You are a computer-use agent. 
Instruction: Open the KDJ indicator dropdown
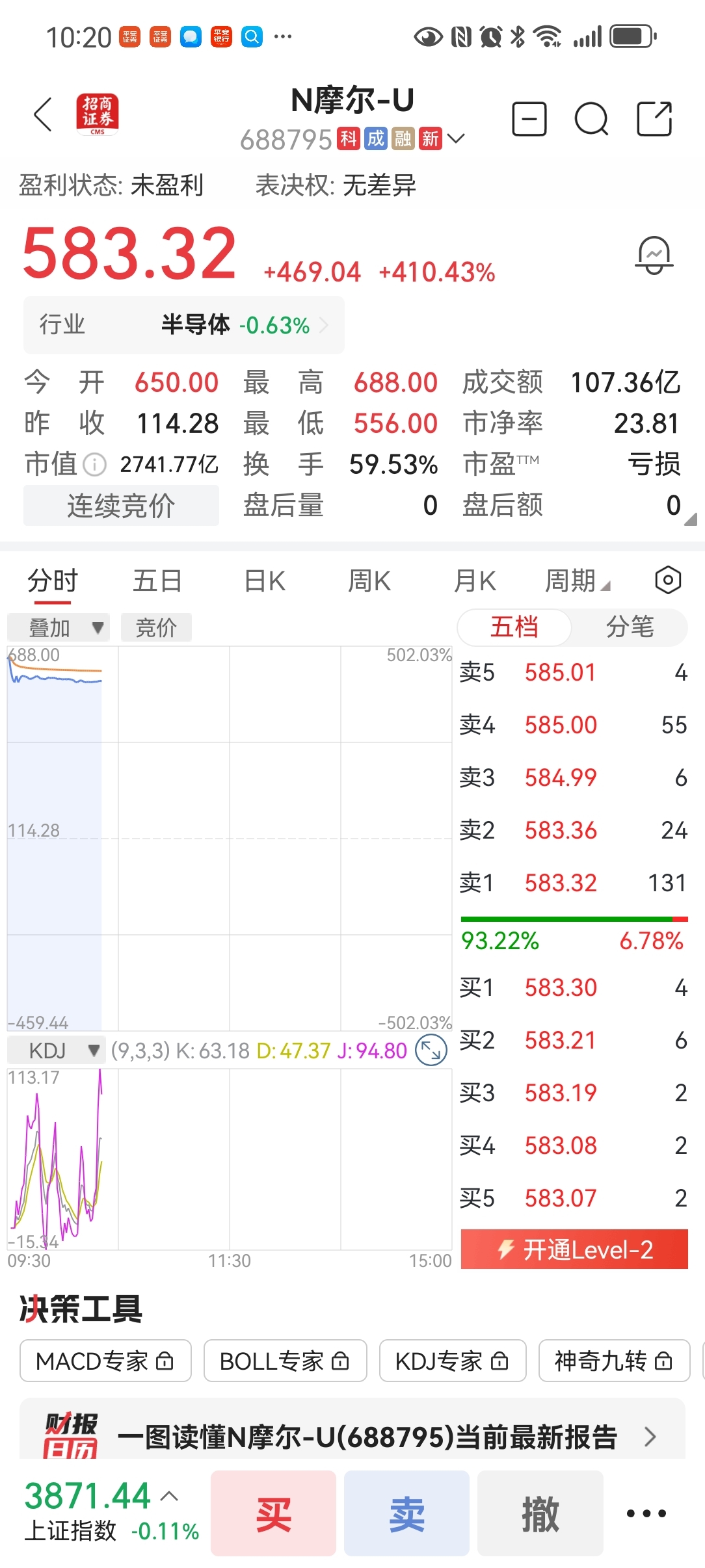[57, 1050]
